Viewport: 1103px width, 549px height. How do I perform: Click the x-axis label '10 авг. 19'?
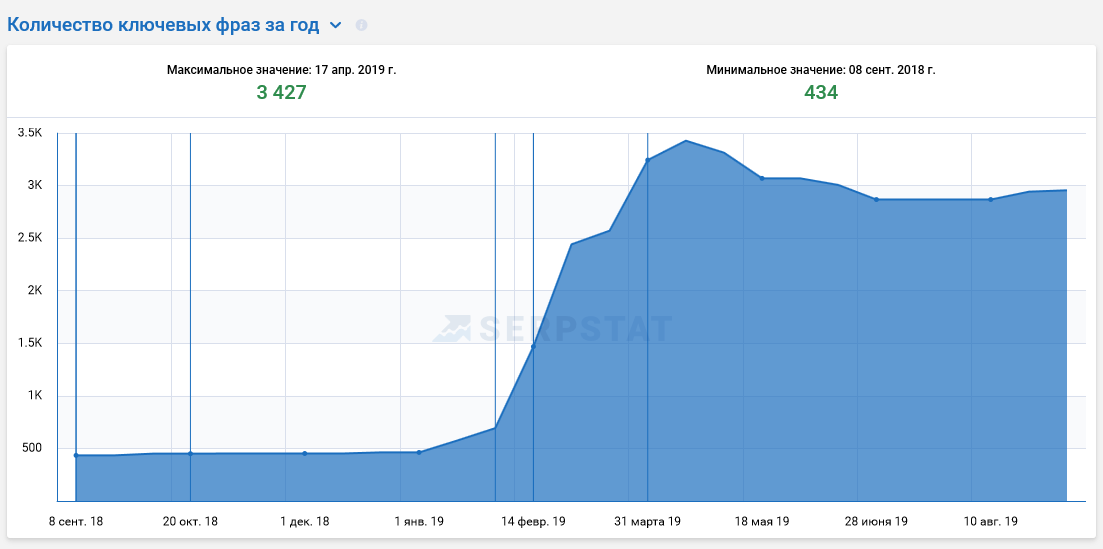point(990,522)
